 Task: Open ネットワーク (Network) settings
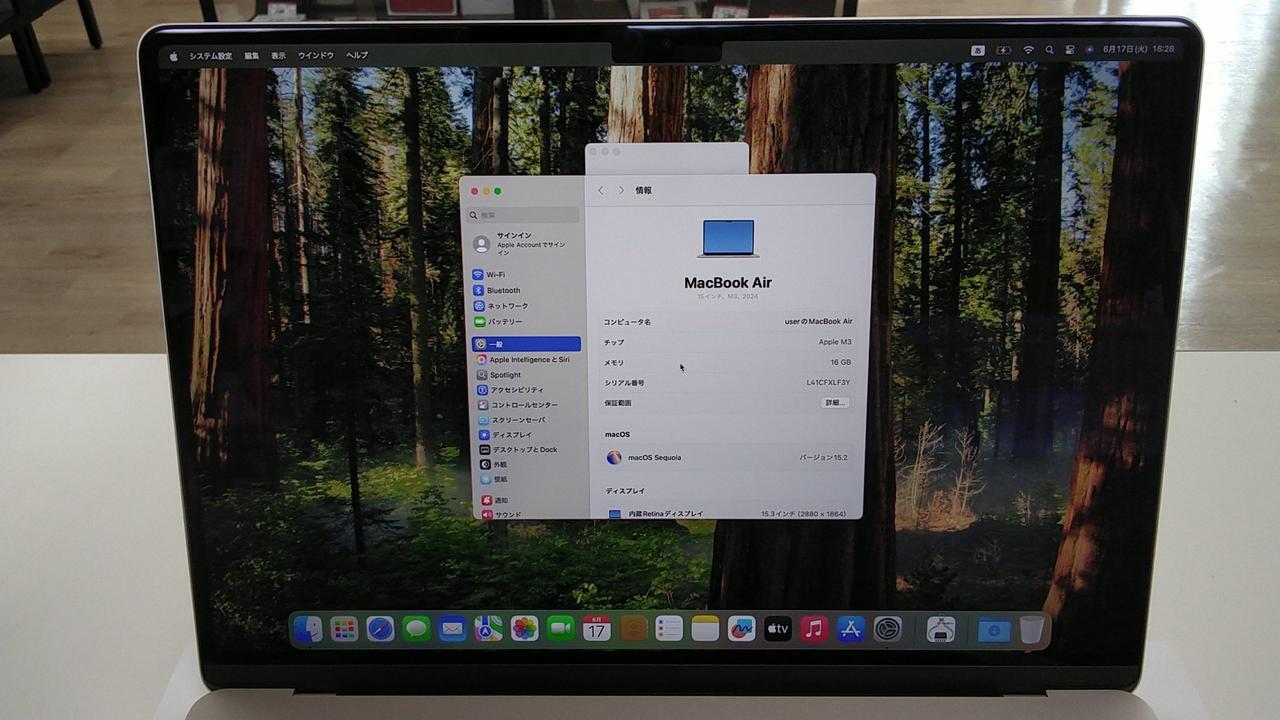point(507,306)
